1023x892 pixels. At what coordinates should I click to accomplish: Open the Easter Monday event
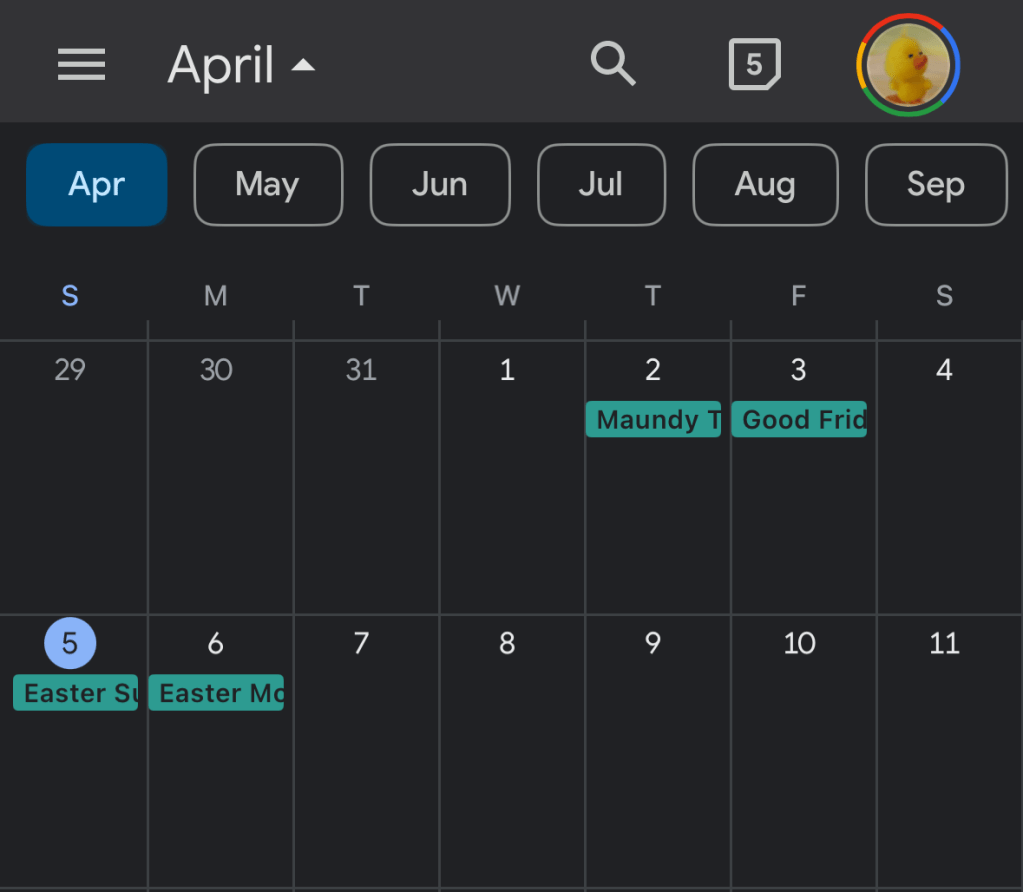[x=216, y=693]
